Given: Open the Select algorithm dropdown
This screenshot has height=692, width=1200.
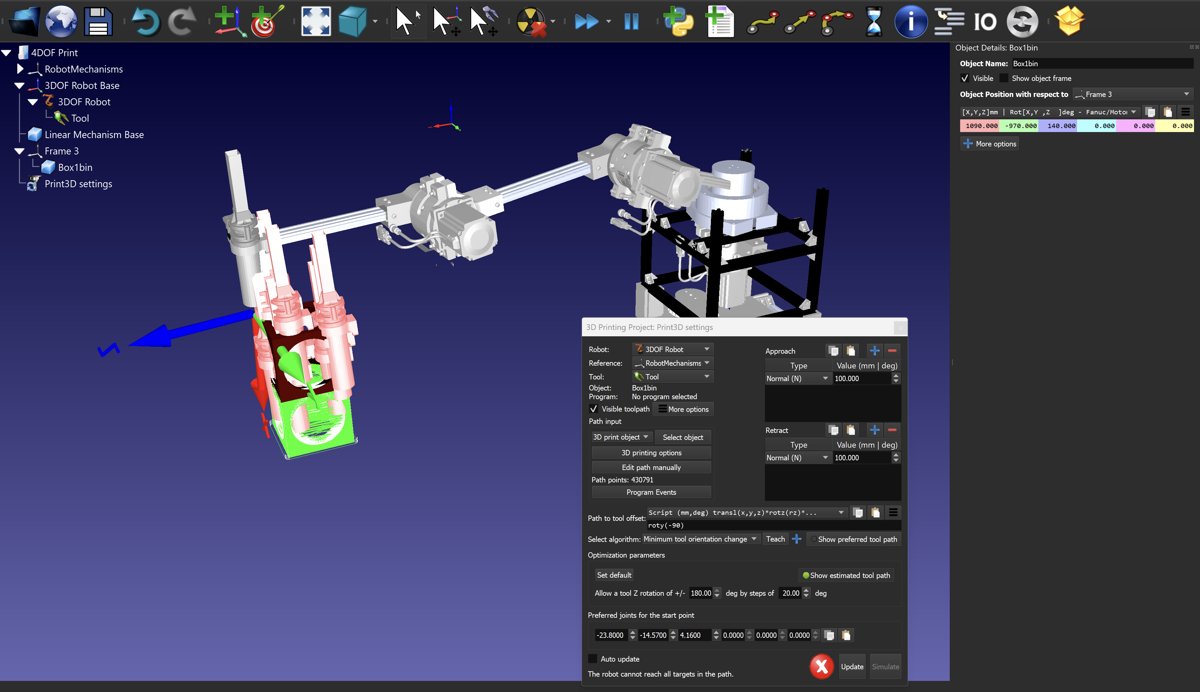Looking at the screenshot, I should pyautogui.click(x=700, y=539).
